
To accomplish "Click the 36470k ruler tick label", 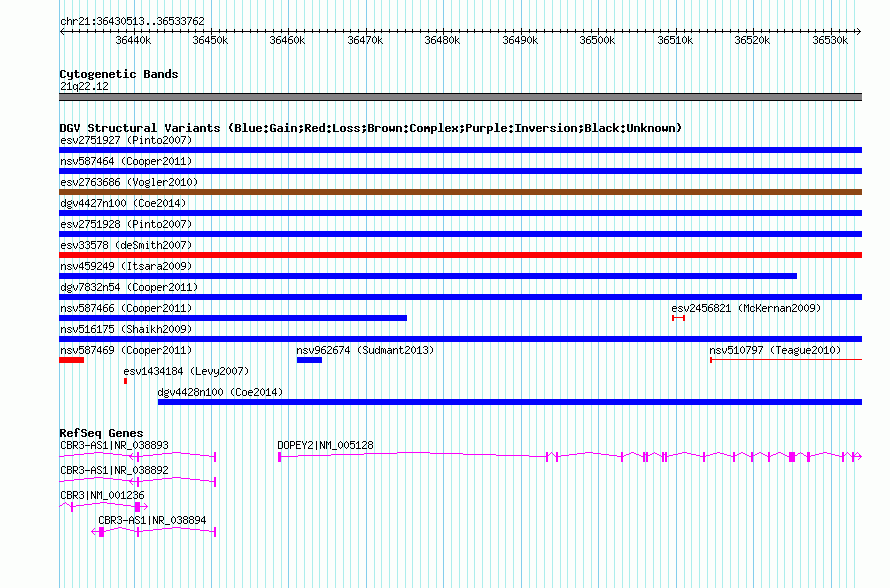I will tap(365, 40).
